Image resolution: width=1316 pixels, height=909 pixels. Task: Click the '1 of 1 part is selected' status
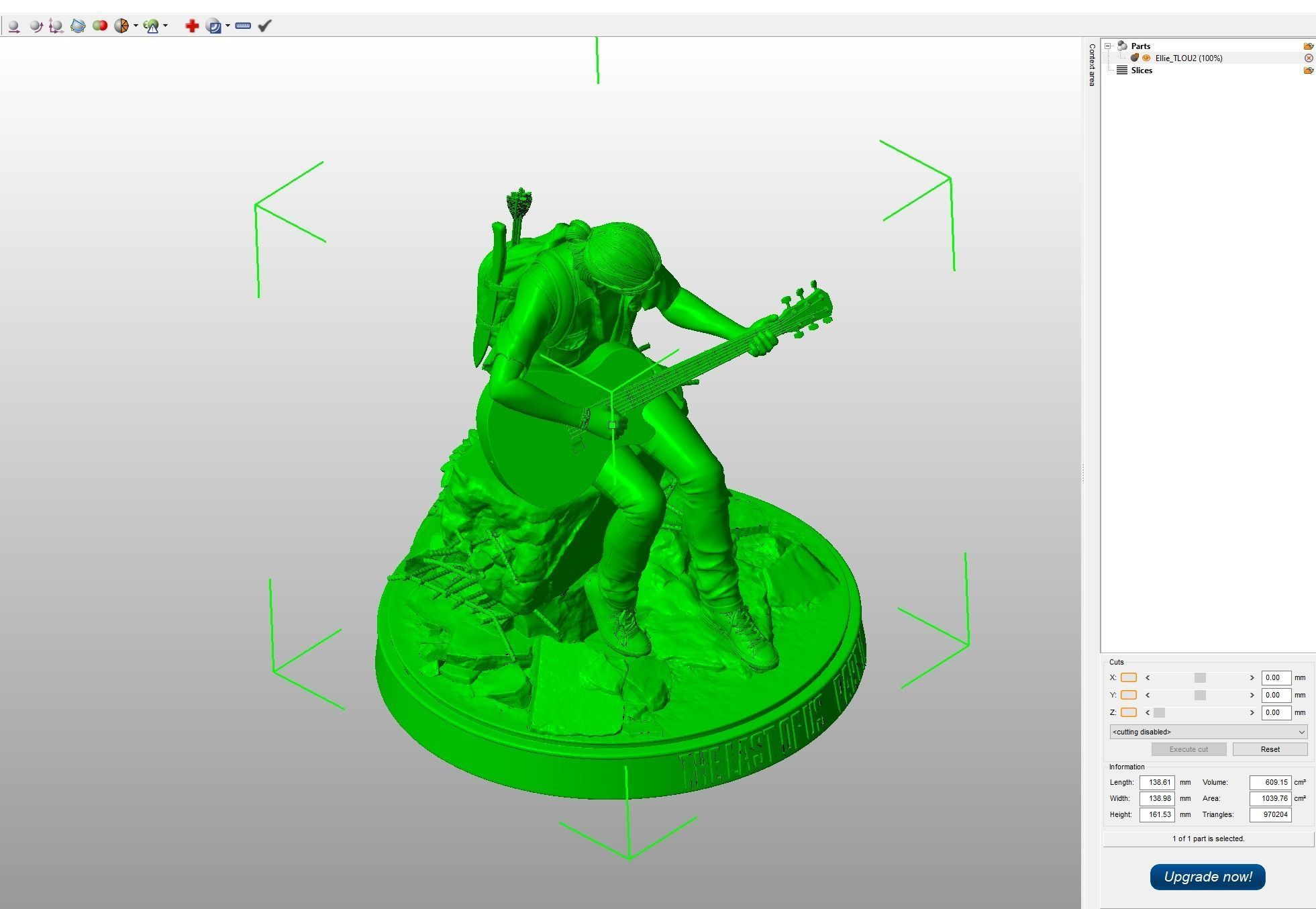tap(1208, 839)
